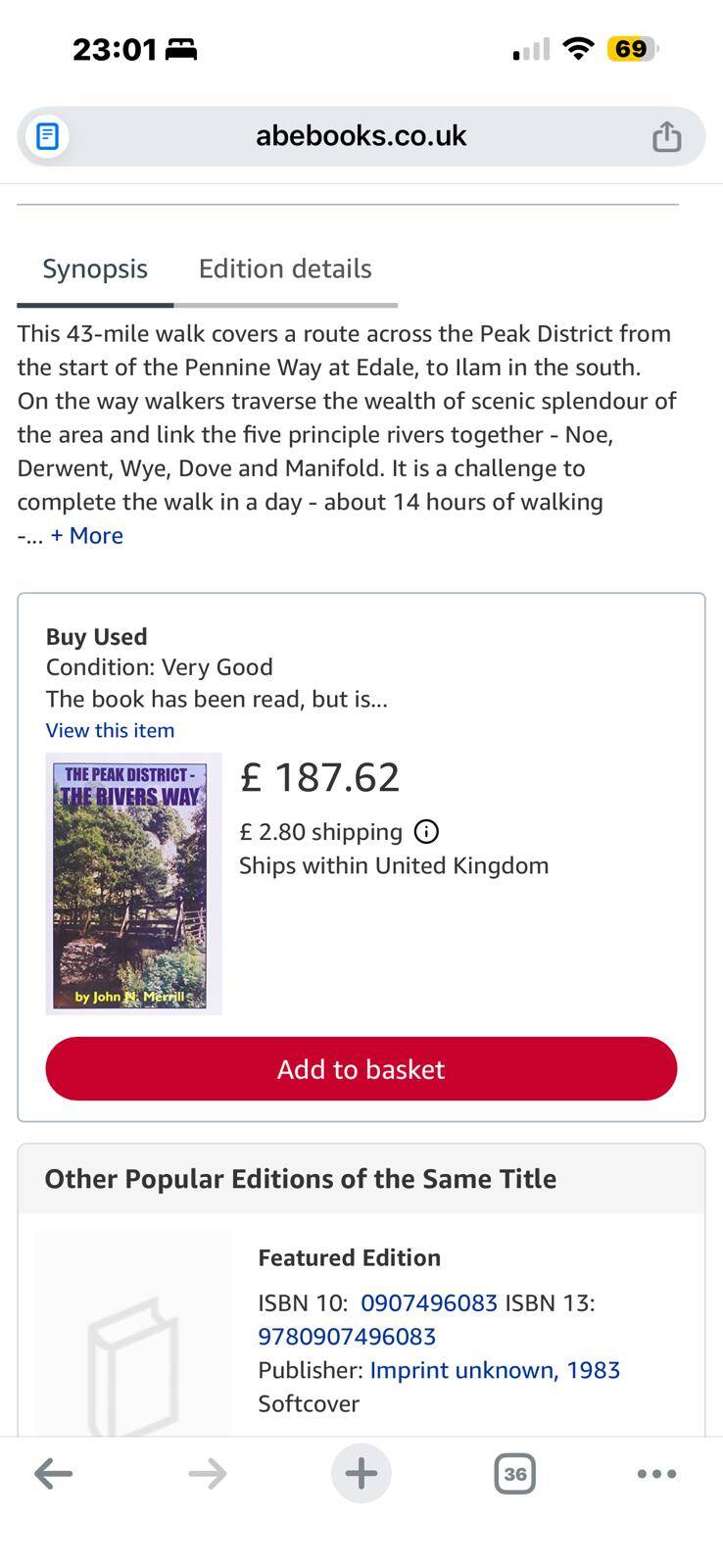Image resolution: width=723 pixels, height=1568 pixels.
Task: Tap the battery indicator in status bar
Action: tap(632, 49)
